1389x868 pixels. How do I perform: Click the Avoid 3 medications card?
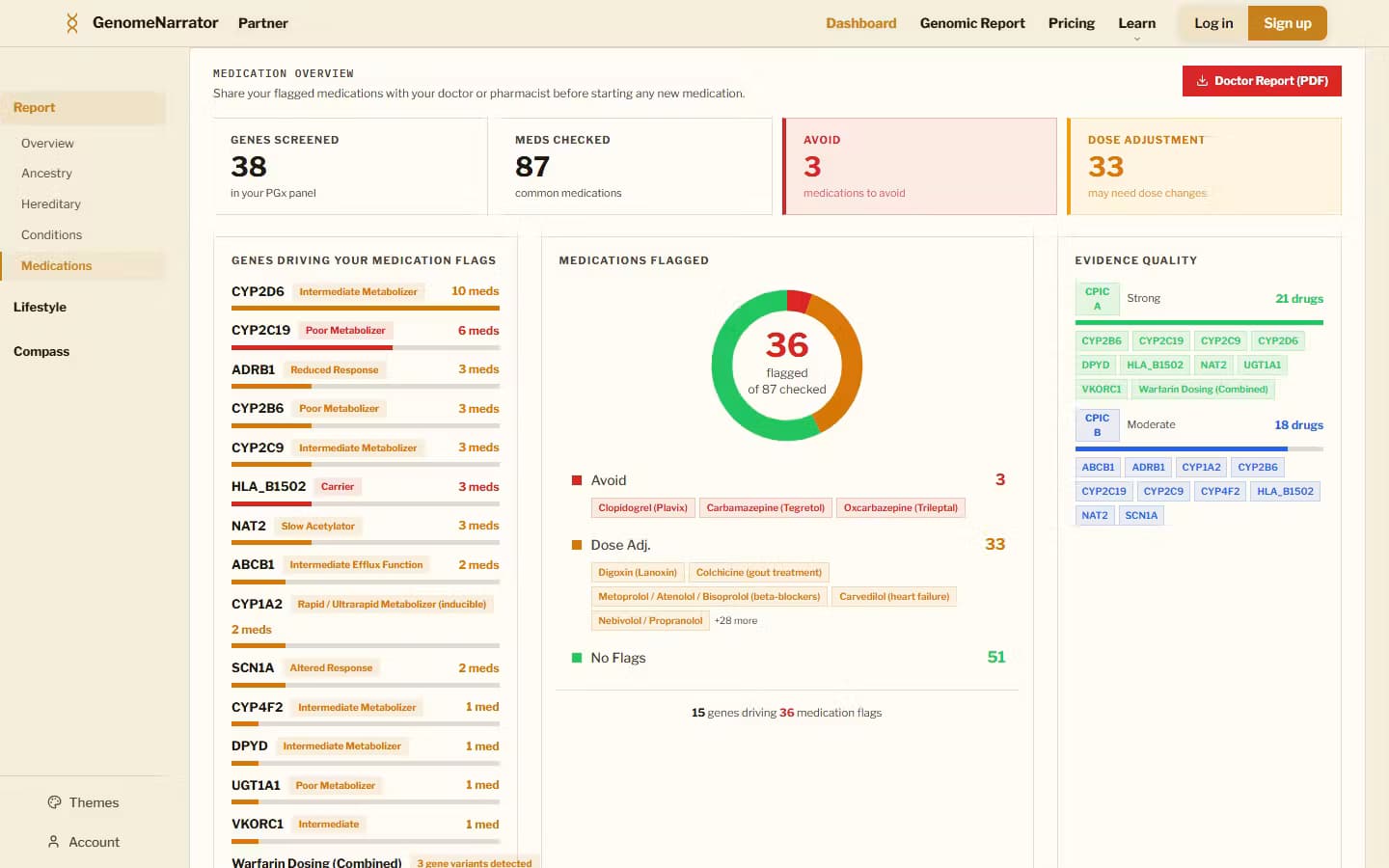coord(920,166)
